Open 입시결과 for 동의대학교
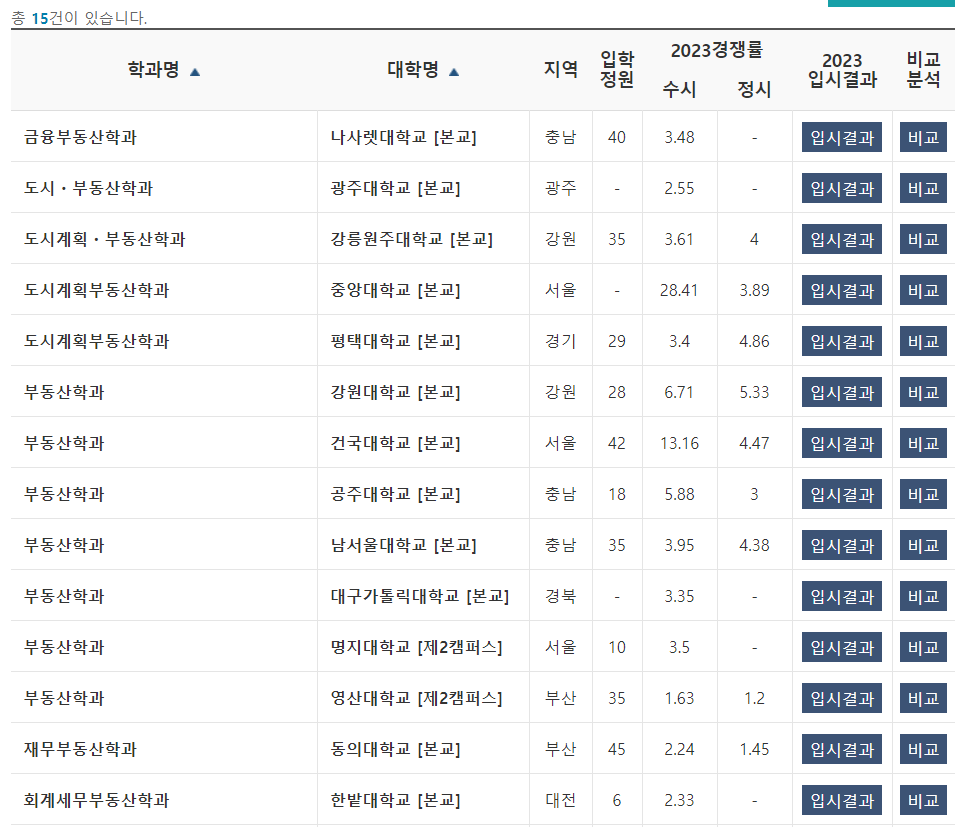Image resolution: width=972 pixels, height=827 pixels. pyautogui.click(x=842, y=749)
